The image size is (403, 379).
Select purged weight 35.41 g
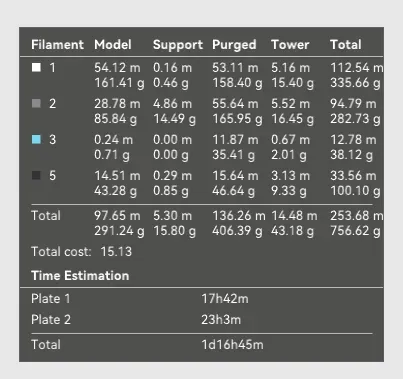[233, 155]
